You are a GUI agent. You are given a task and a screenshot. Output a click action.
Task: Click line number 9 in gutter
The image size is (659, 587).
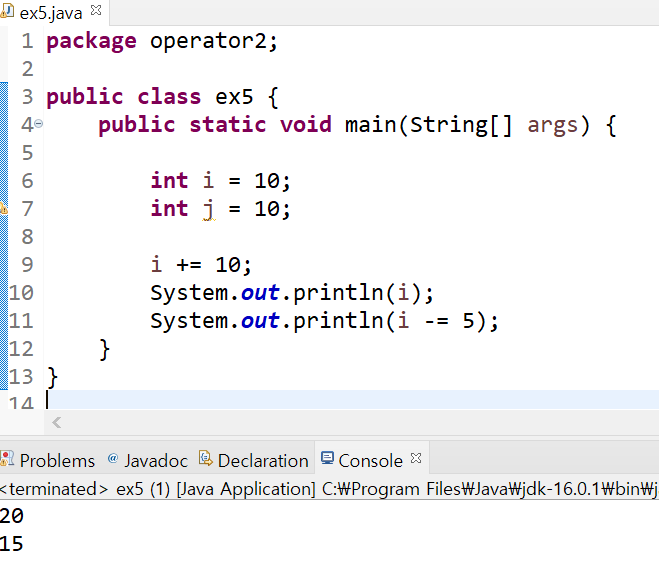pyautogui.click(x=27, y=265)
